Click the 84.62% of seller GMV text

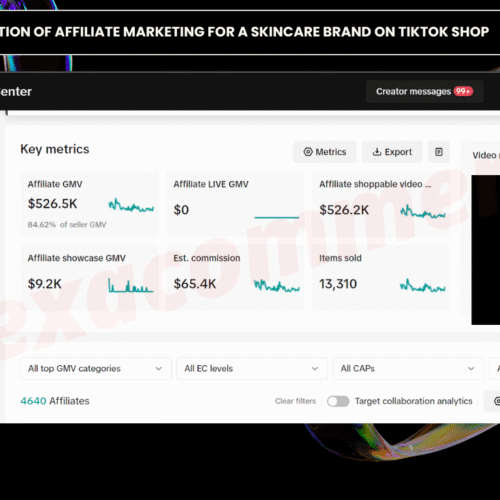pos(67,225)
